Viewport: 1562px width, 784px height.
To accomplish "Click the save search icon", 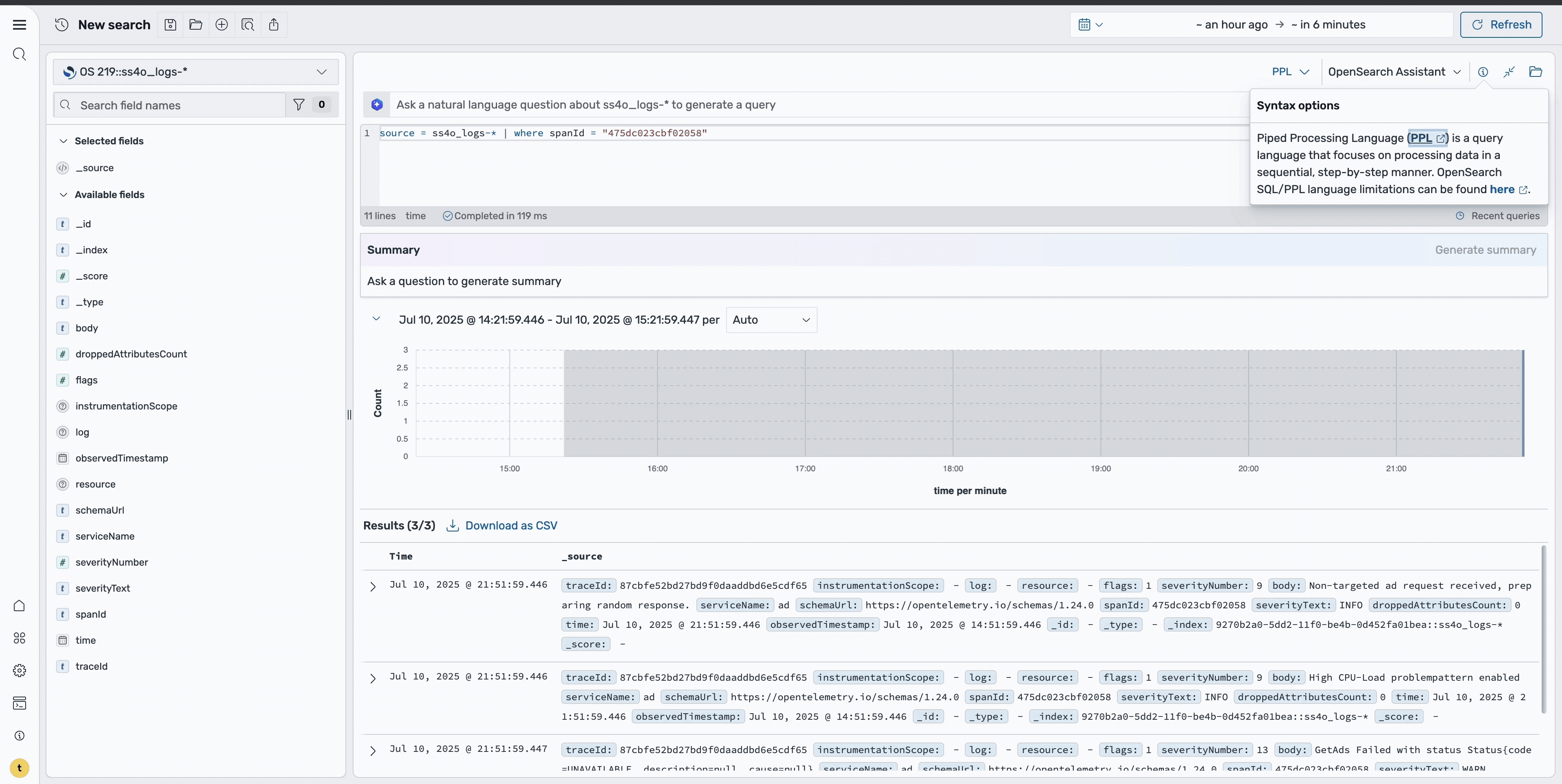I will [x=170, y=25].
